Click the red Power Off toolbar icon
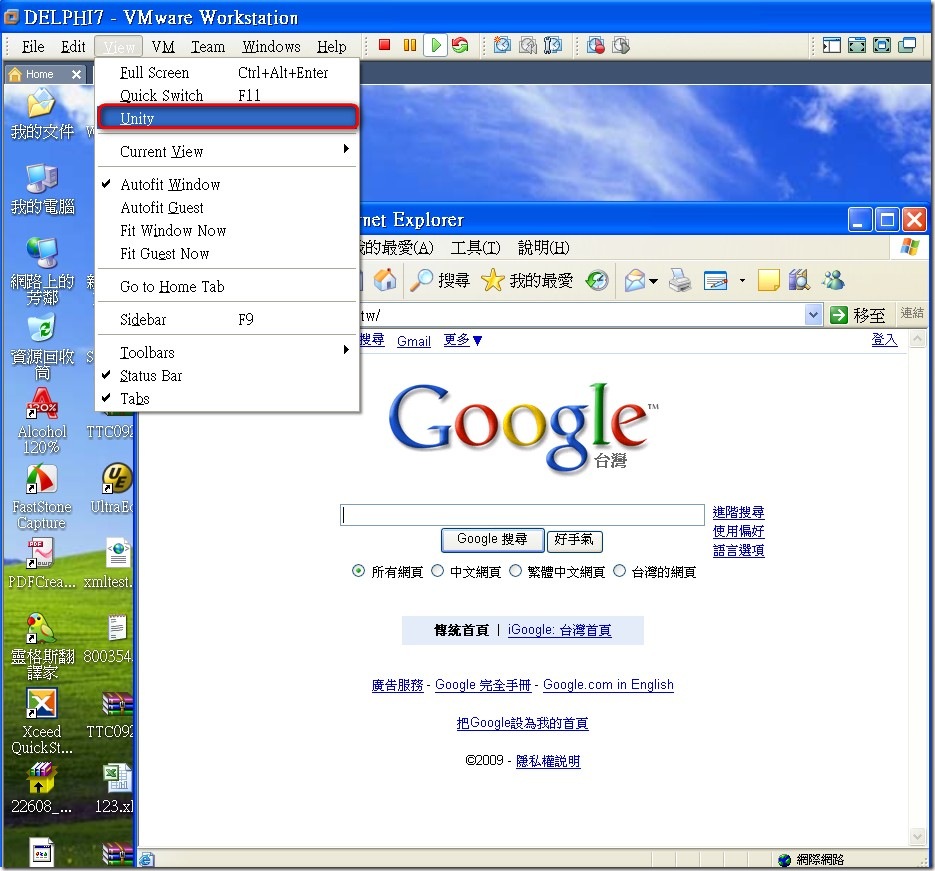The width and height of the screenshot is (935, 871). (x=385, y=45)
